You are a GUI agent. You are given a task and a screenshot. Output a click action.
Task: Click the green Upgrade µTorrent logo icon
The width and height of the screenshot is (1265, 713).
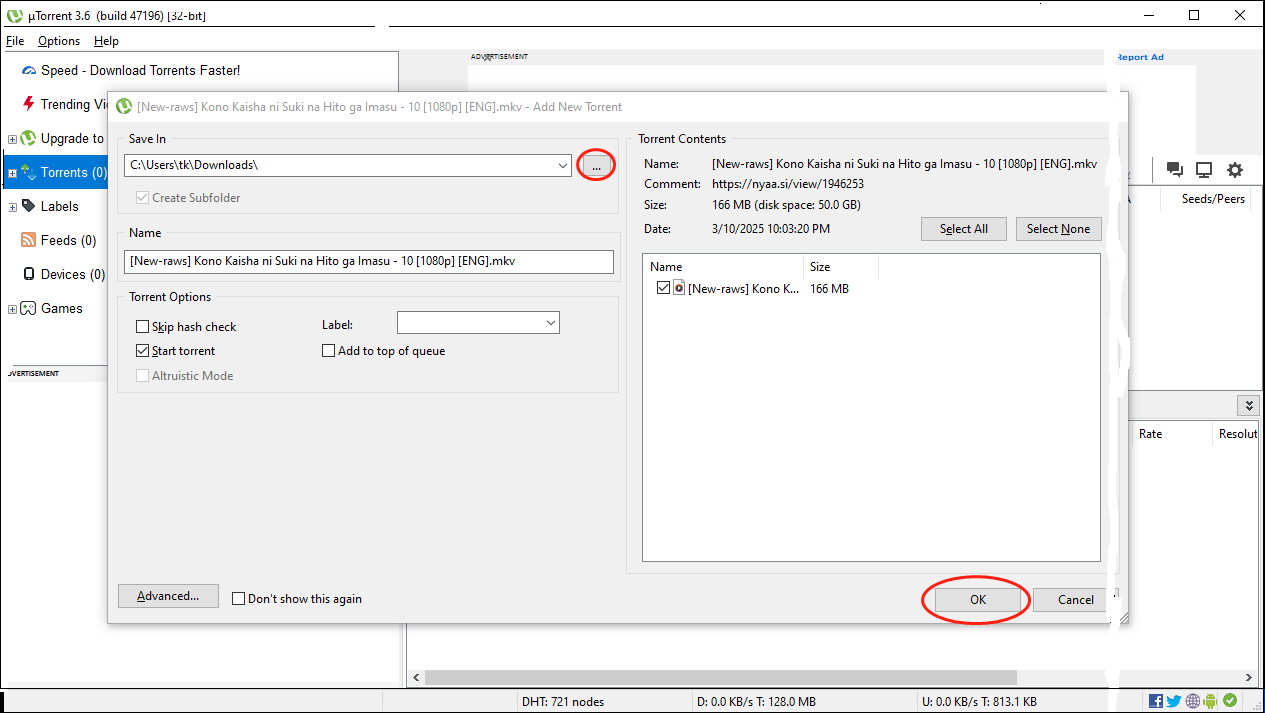pos(28,138)
